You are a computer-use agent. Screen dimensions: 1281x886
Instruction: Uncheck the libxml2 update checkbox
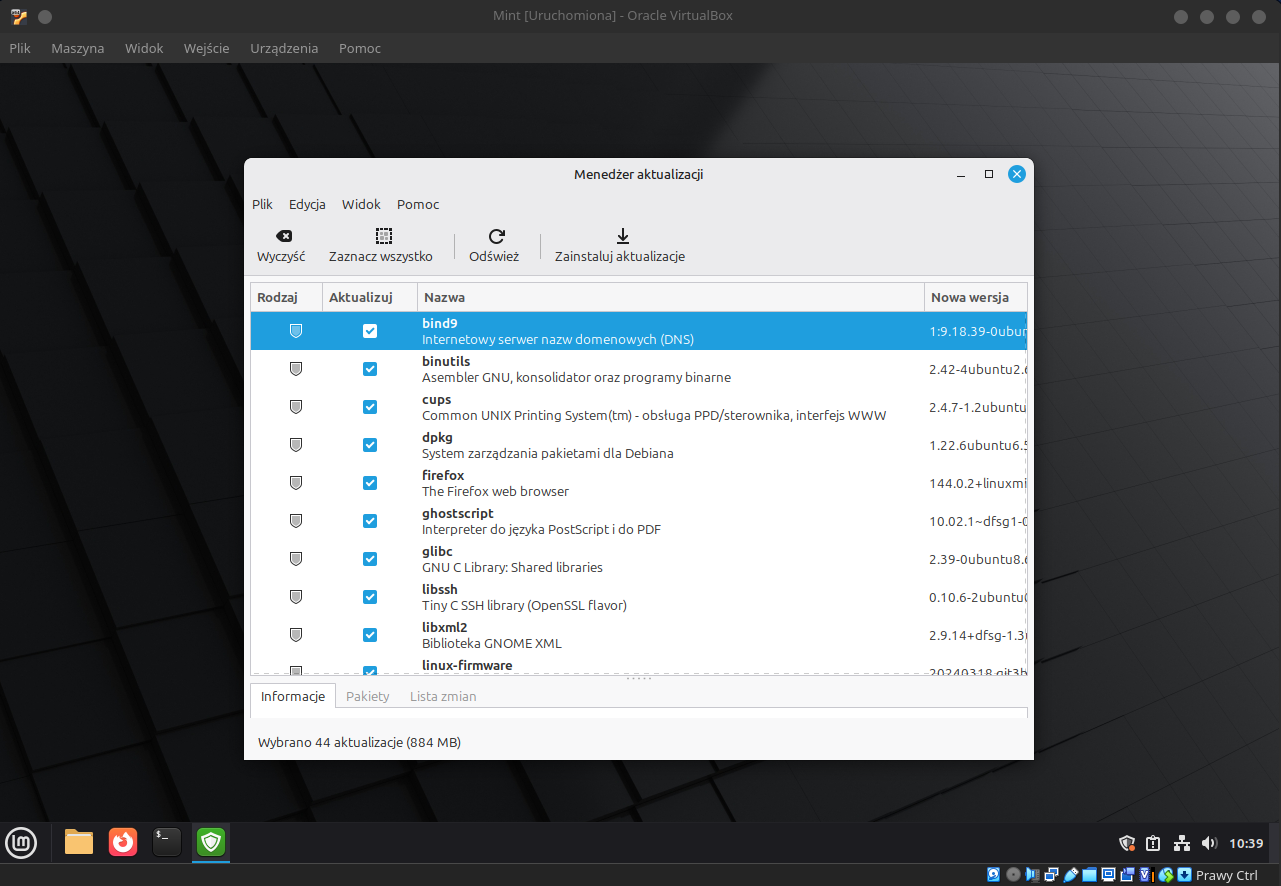370,635
